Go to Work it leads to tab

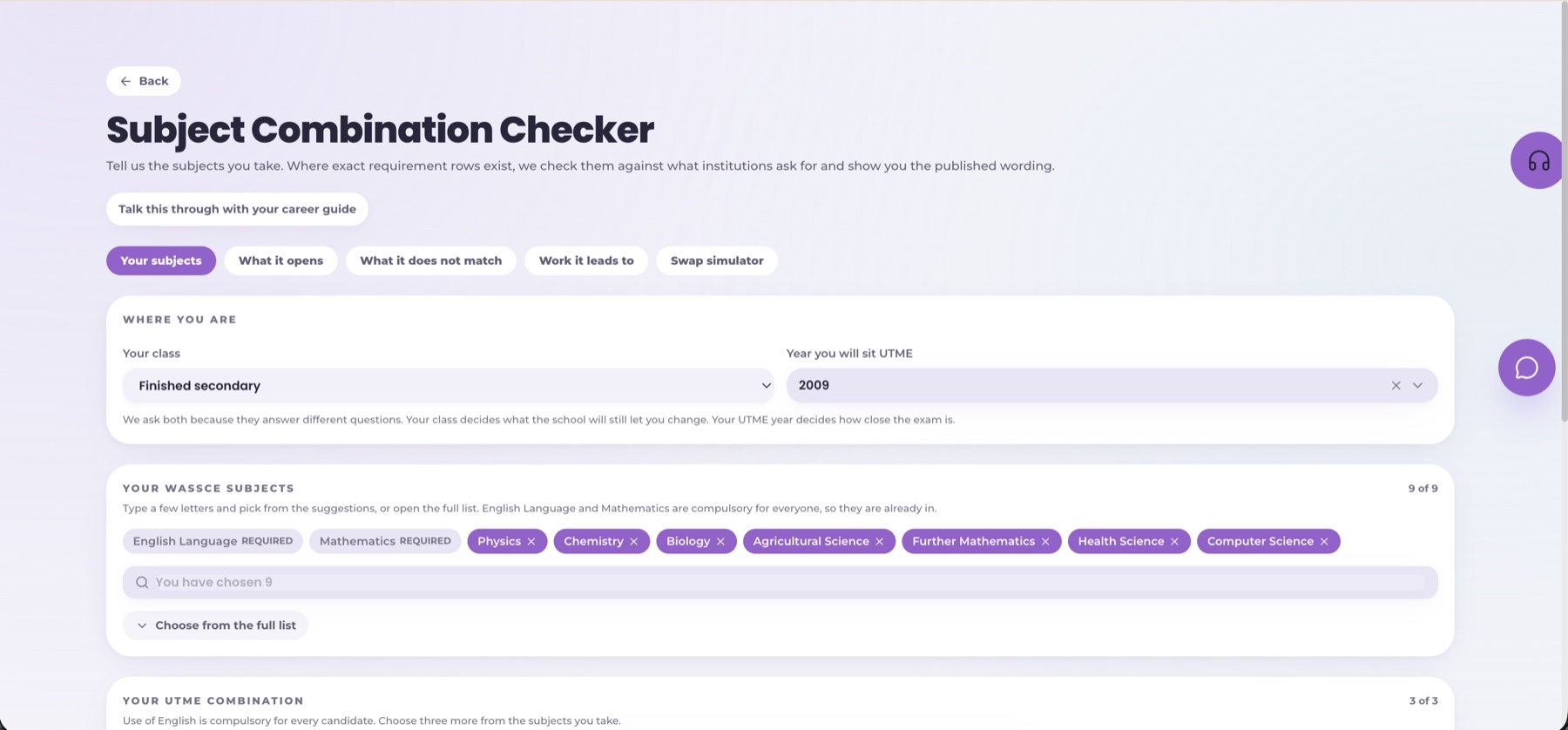click(586, 260)
